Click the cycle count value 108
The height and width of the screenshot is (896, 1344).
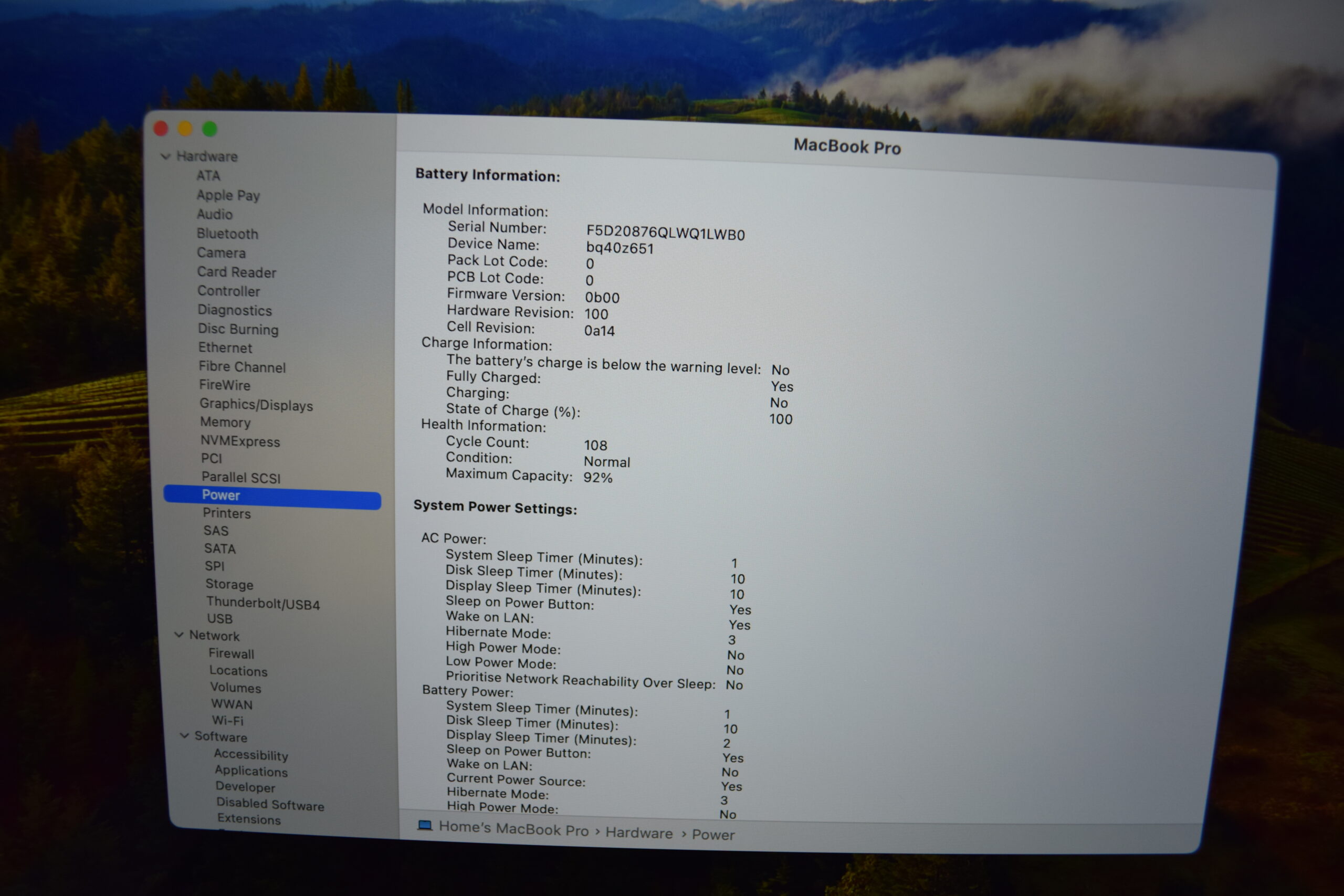[595, 445]
